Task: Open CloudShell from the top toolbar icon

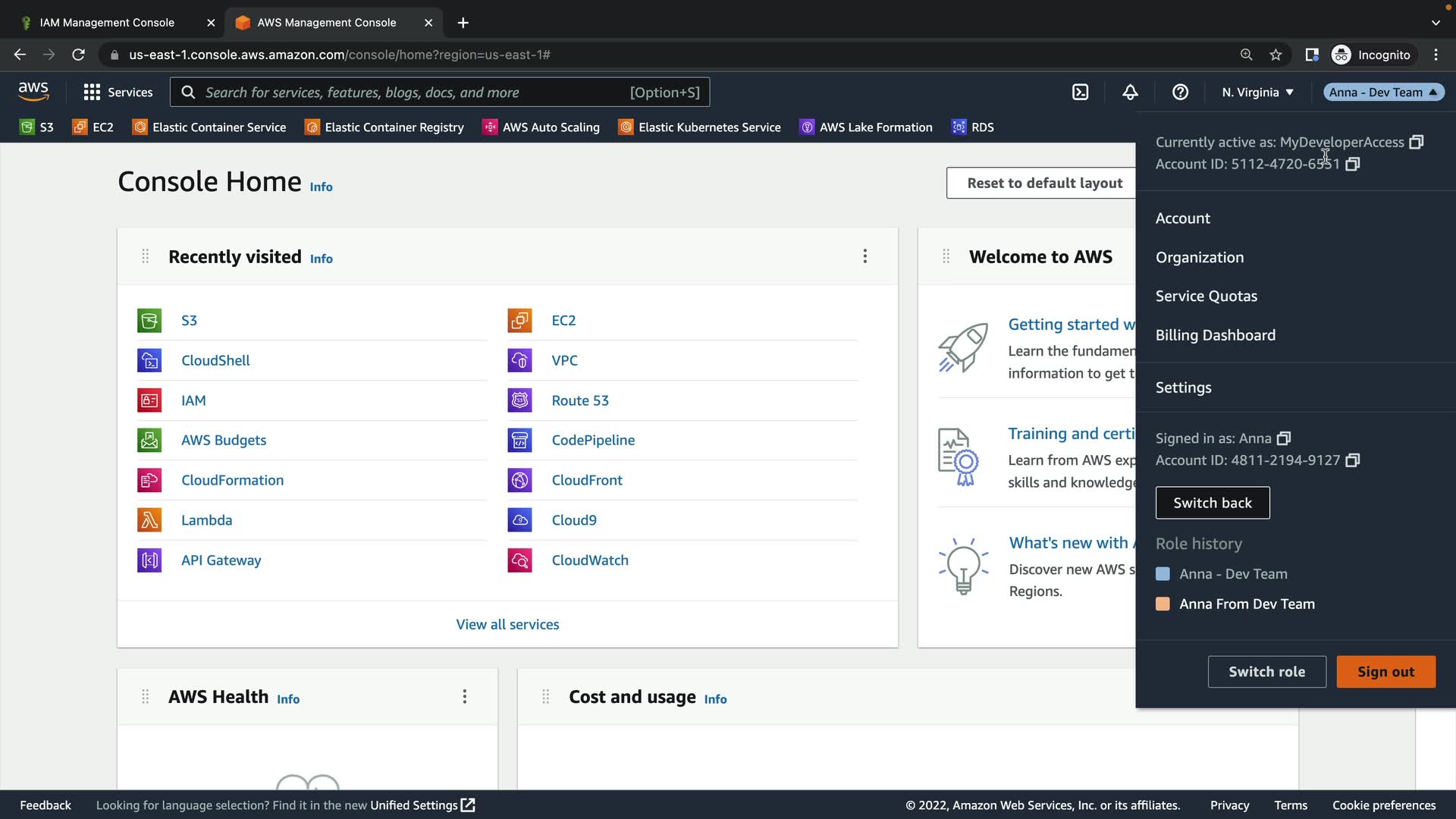Action: pyautogui.click(x=1080, y=93)
